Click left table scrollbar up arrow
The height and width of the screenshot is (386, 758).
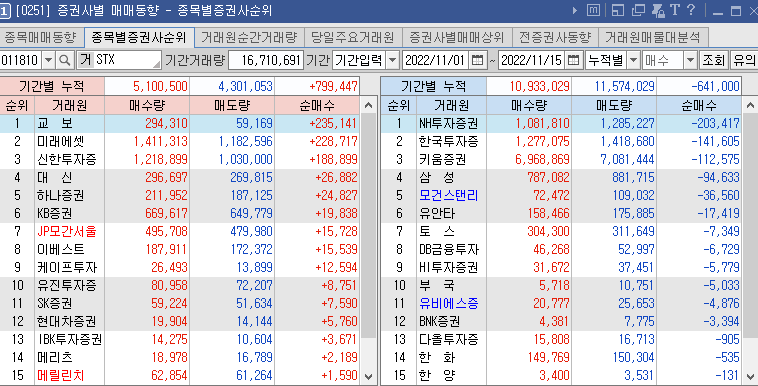pos(368,105)
